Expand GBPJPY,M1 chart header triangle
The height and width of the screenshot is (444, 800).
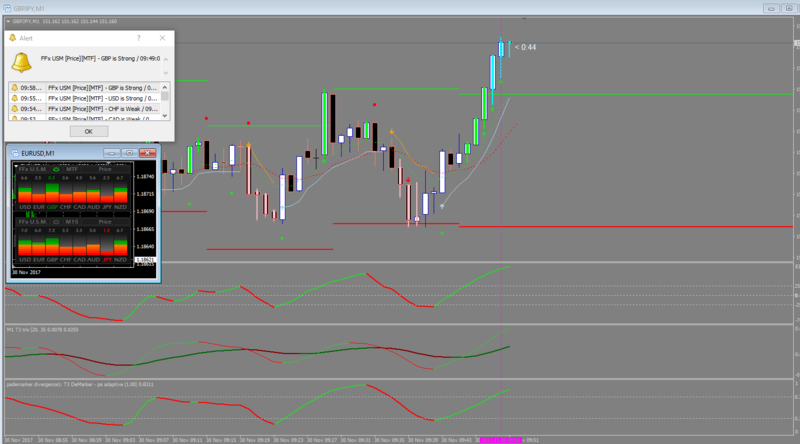point(8,21)
